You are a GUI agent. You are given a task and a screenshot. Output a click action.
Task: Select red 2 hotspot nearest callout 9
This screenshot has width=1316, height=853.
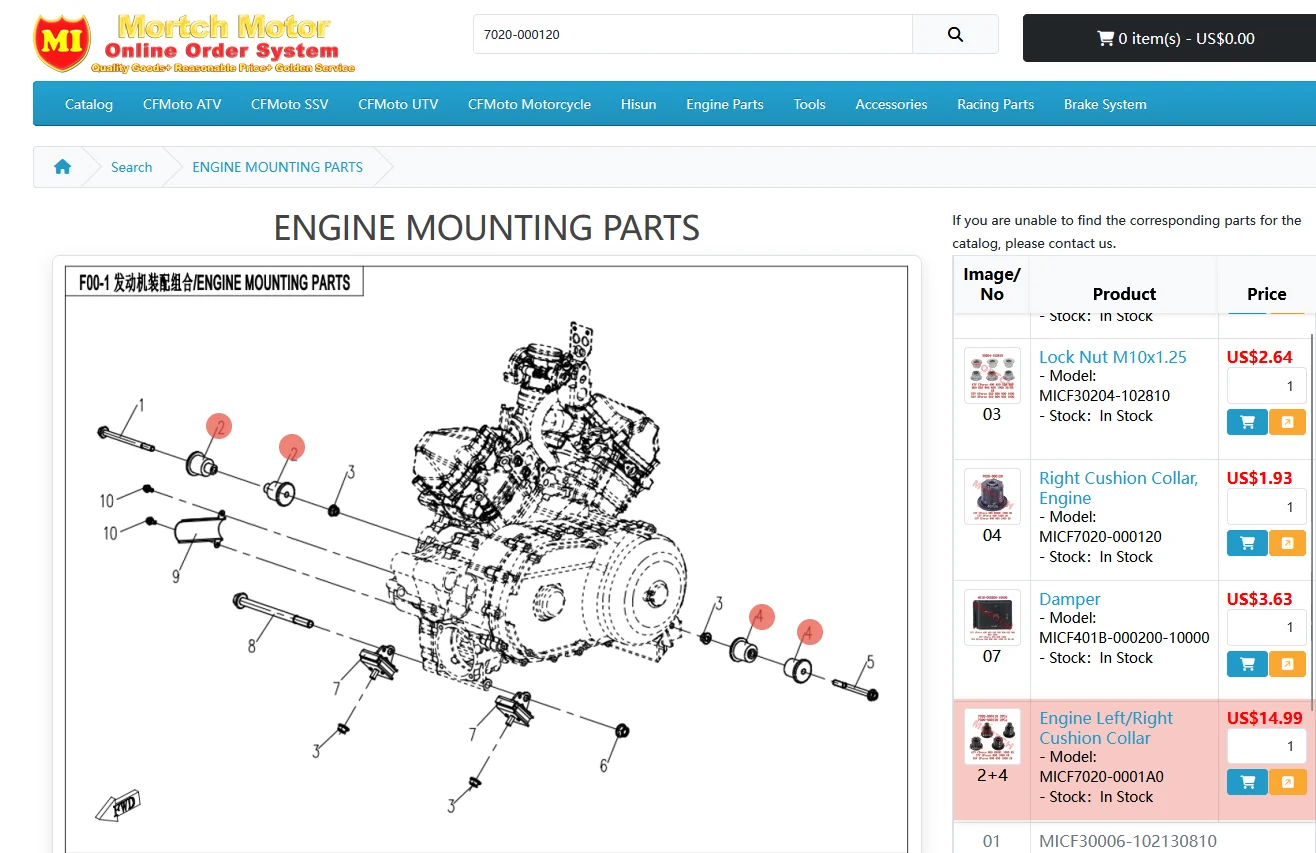[x=291, y=447]
